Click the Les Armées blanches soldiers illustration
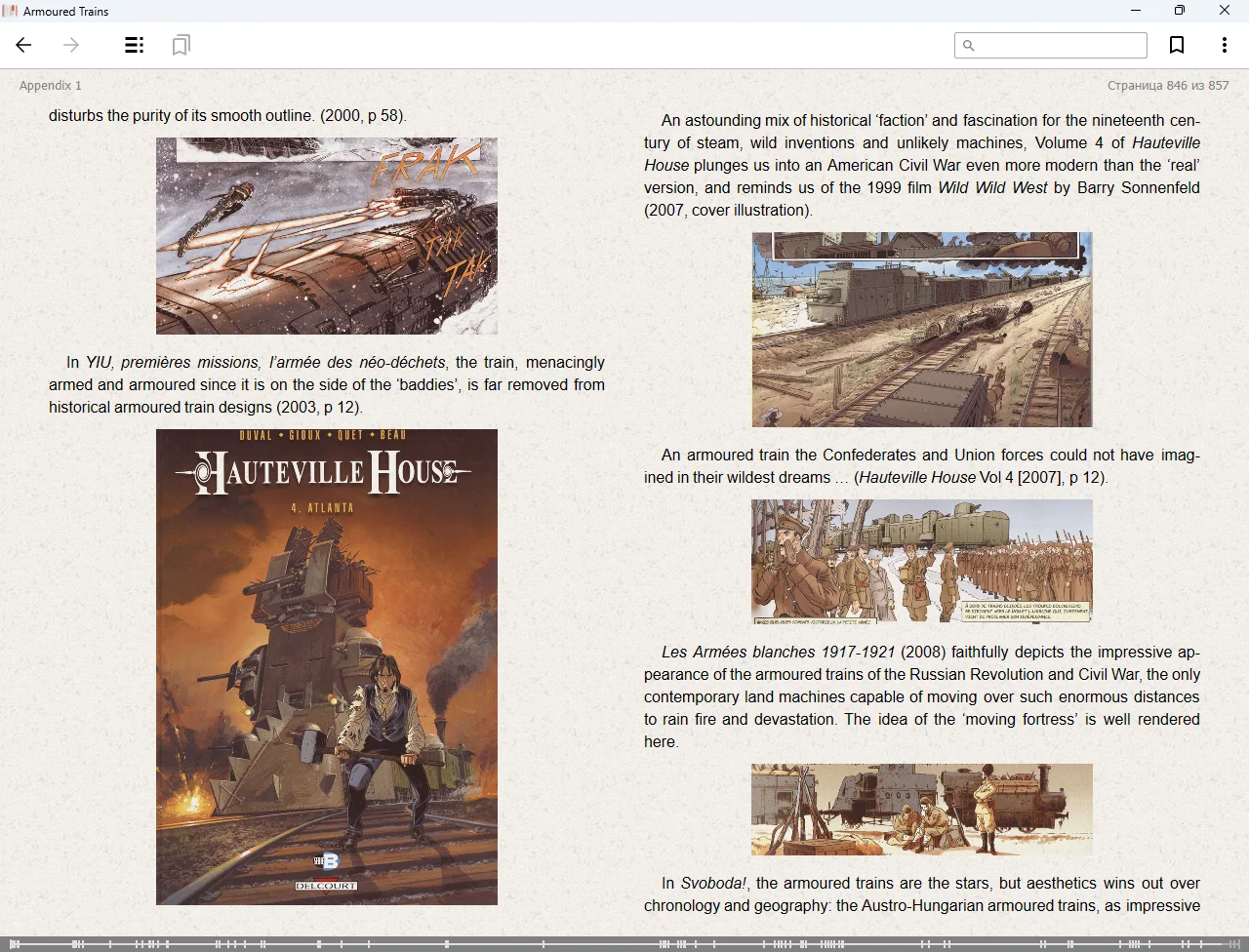Screen dimensions: 1249x952 coord(922,562)
